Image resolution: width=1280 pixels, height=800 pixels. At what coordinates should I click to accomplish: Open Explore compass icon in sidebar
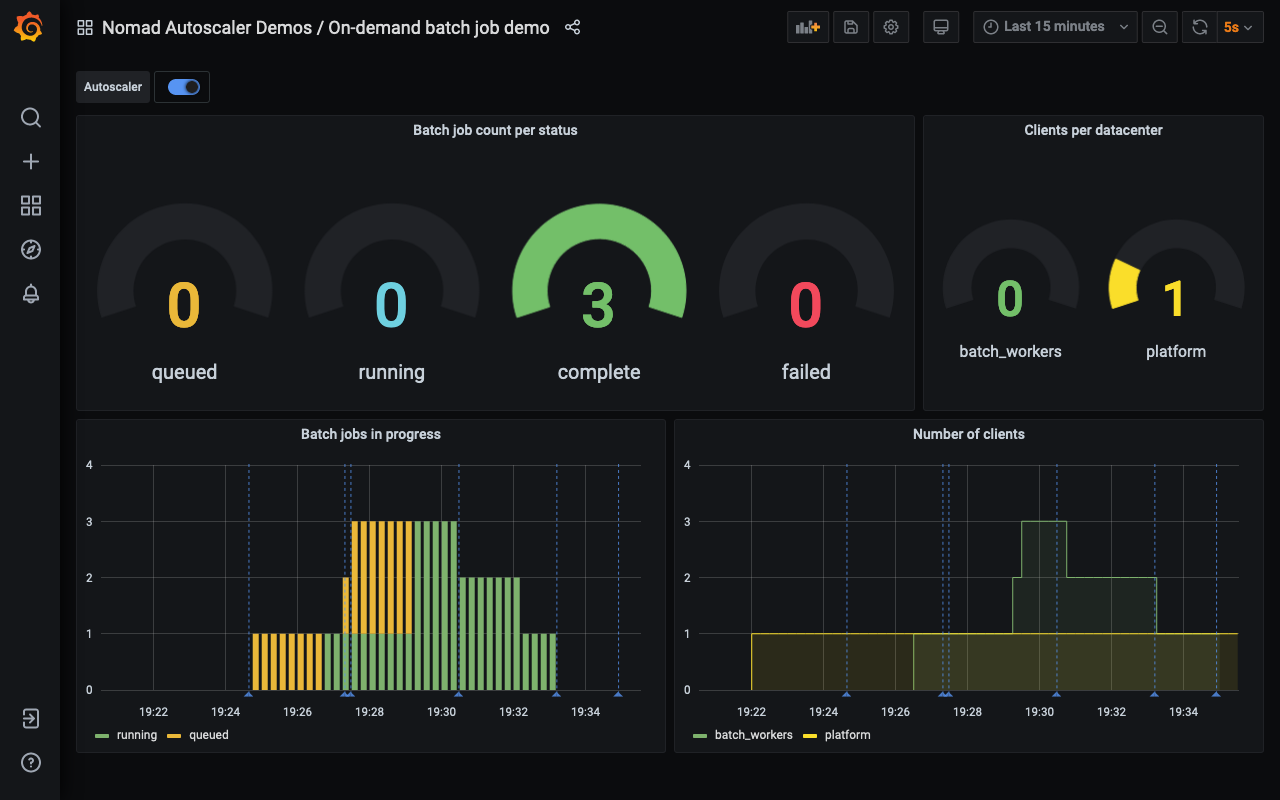[31, 250]
